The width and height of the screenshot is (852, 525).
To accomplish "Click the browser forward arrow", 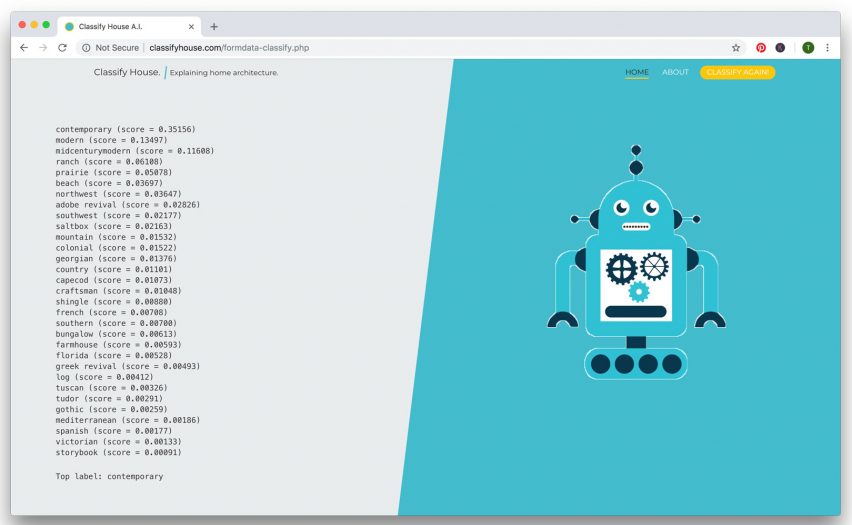I will [x=43, y=48].
